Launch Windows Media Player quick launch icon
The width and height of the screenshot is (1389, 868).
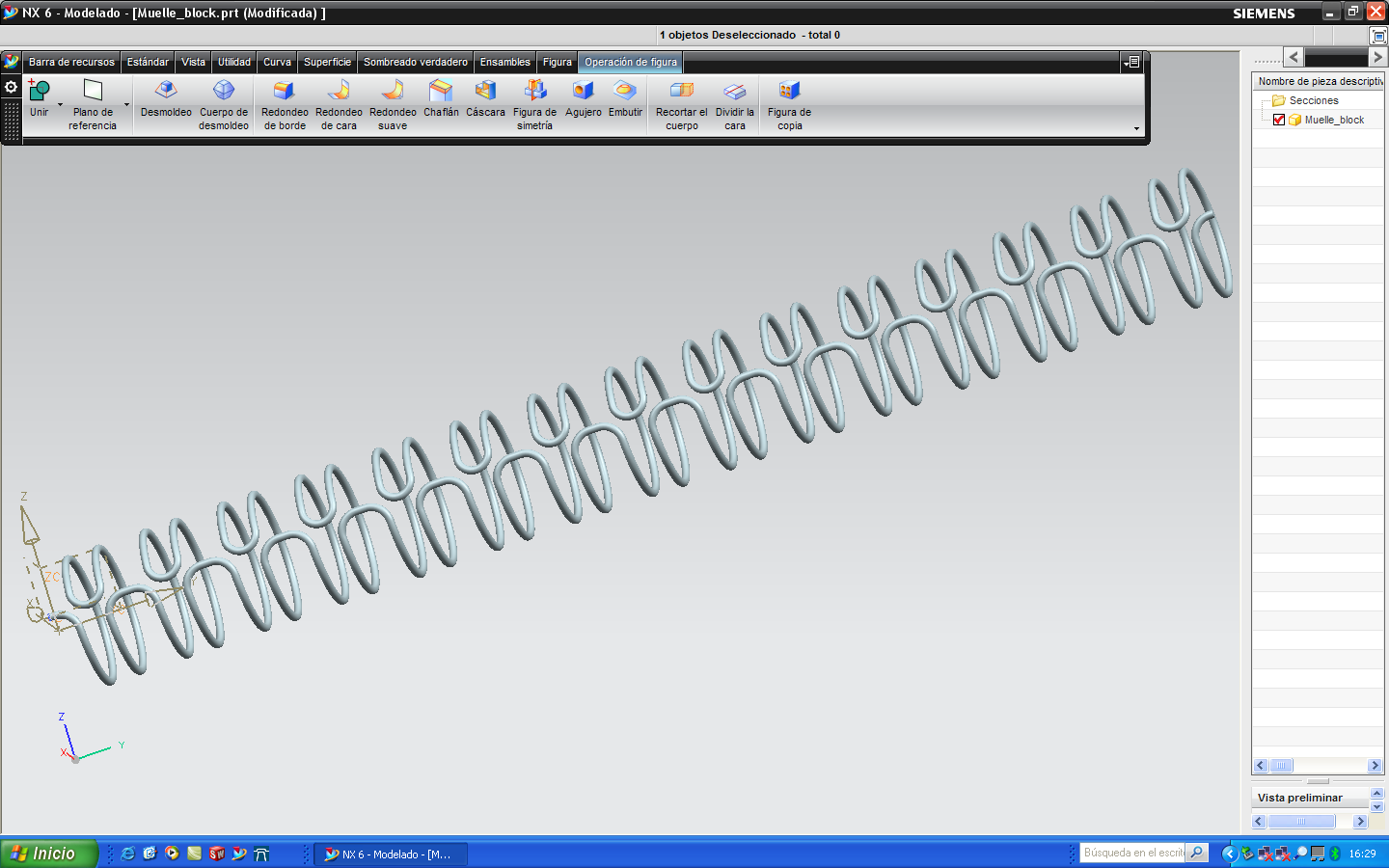[x=172, y=854]
